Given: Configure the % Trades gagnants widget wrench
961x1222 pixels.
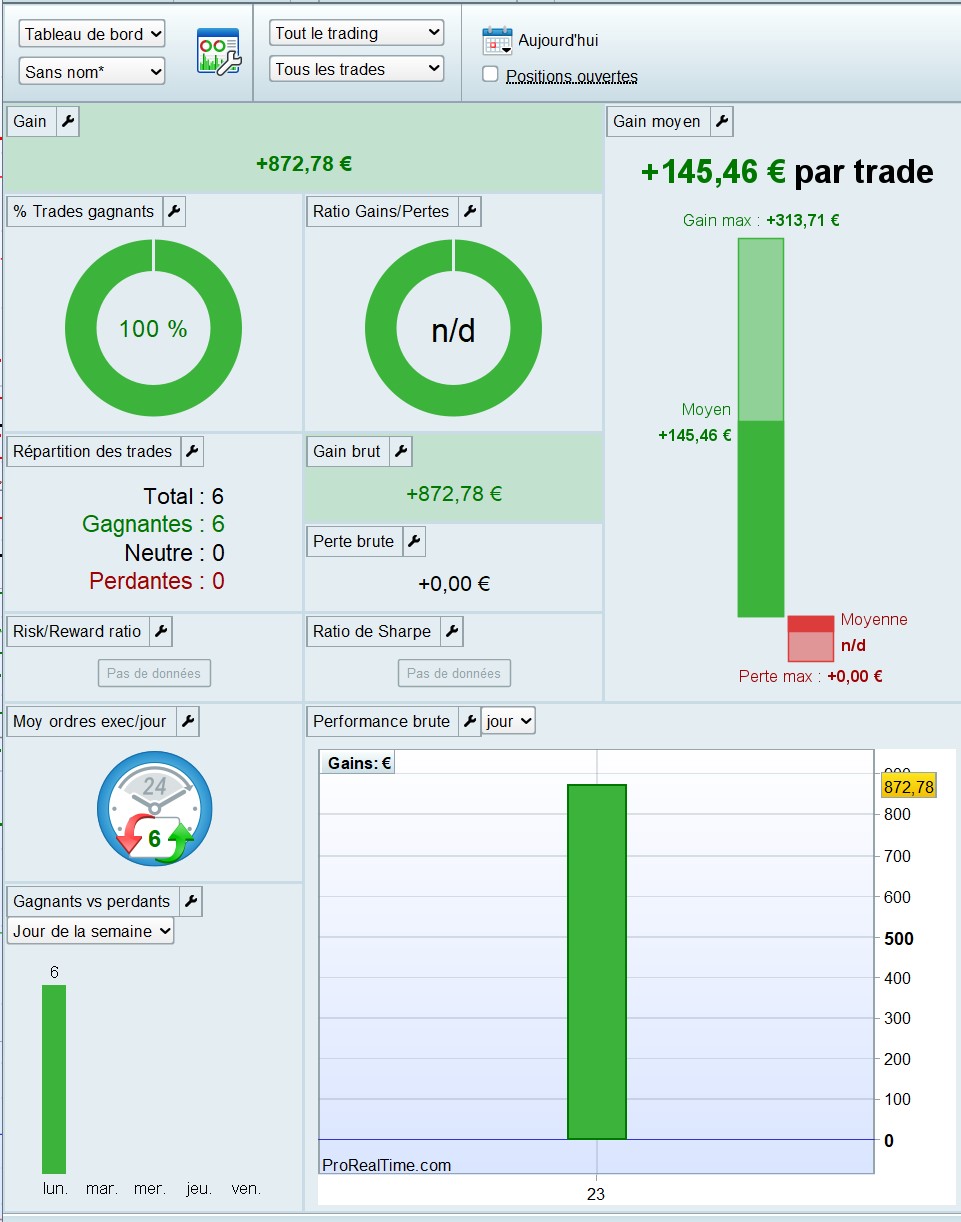Looking at the screenshot, I should pos(174,211).
